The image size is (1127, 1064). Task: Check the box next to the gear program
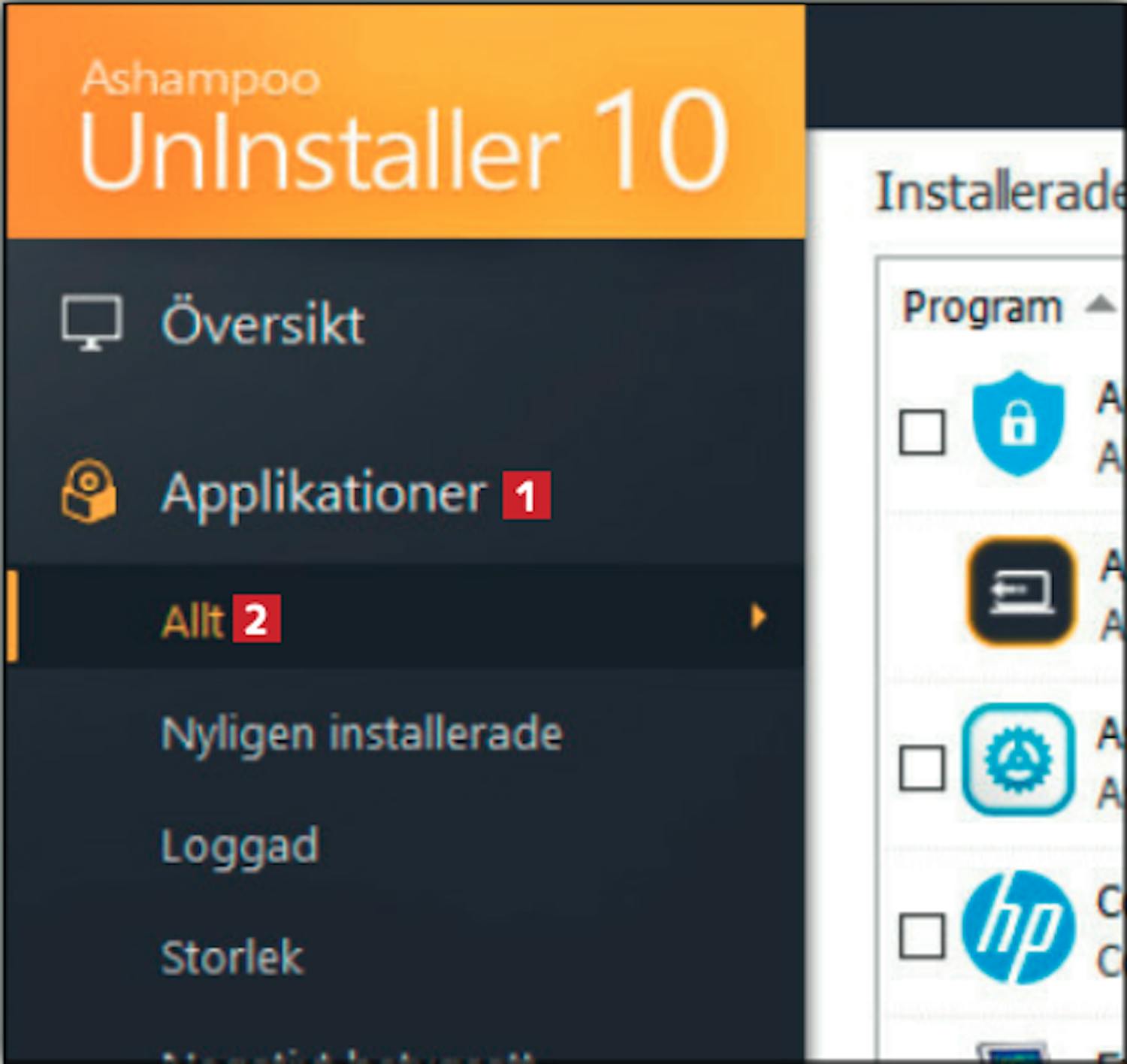tap(922, 768)
